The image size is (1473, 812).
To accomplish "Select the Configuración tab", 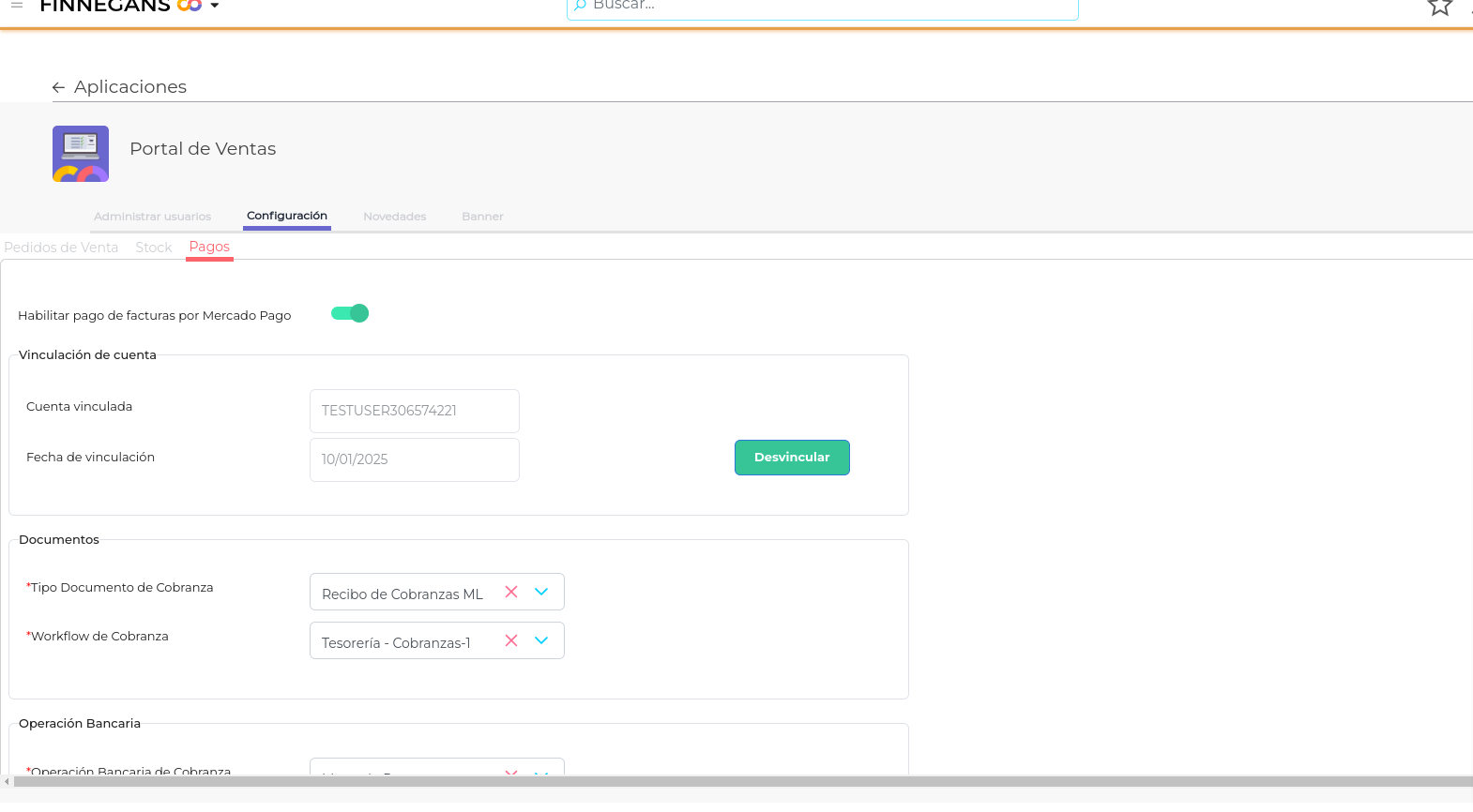I will [x=287, y=216].
